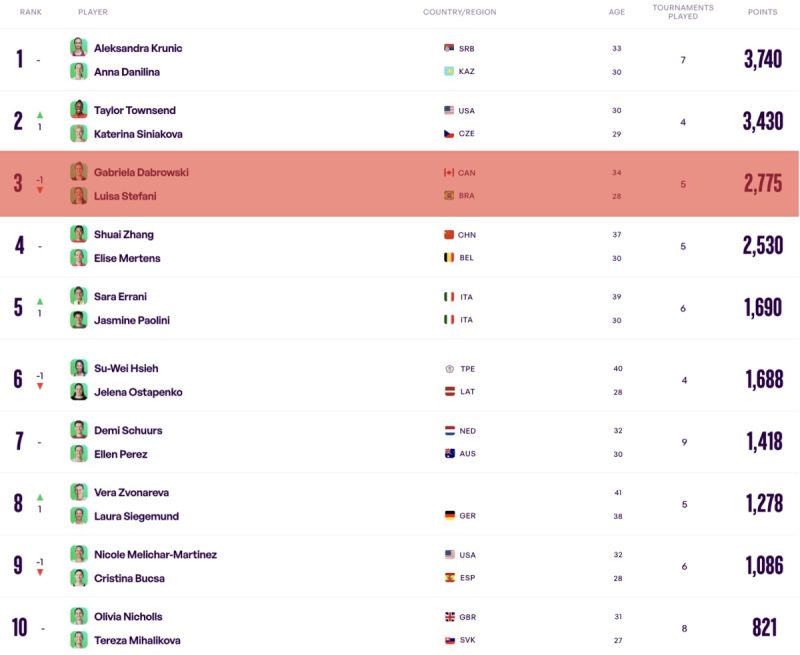Click Aleksandra Krunic's player avatar

[79, 47]
